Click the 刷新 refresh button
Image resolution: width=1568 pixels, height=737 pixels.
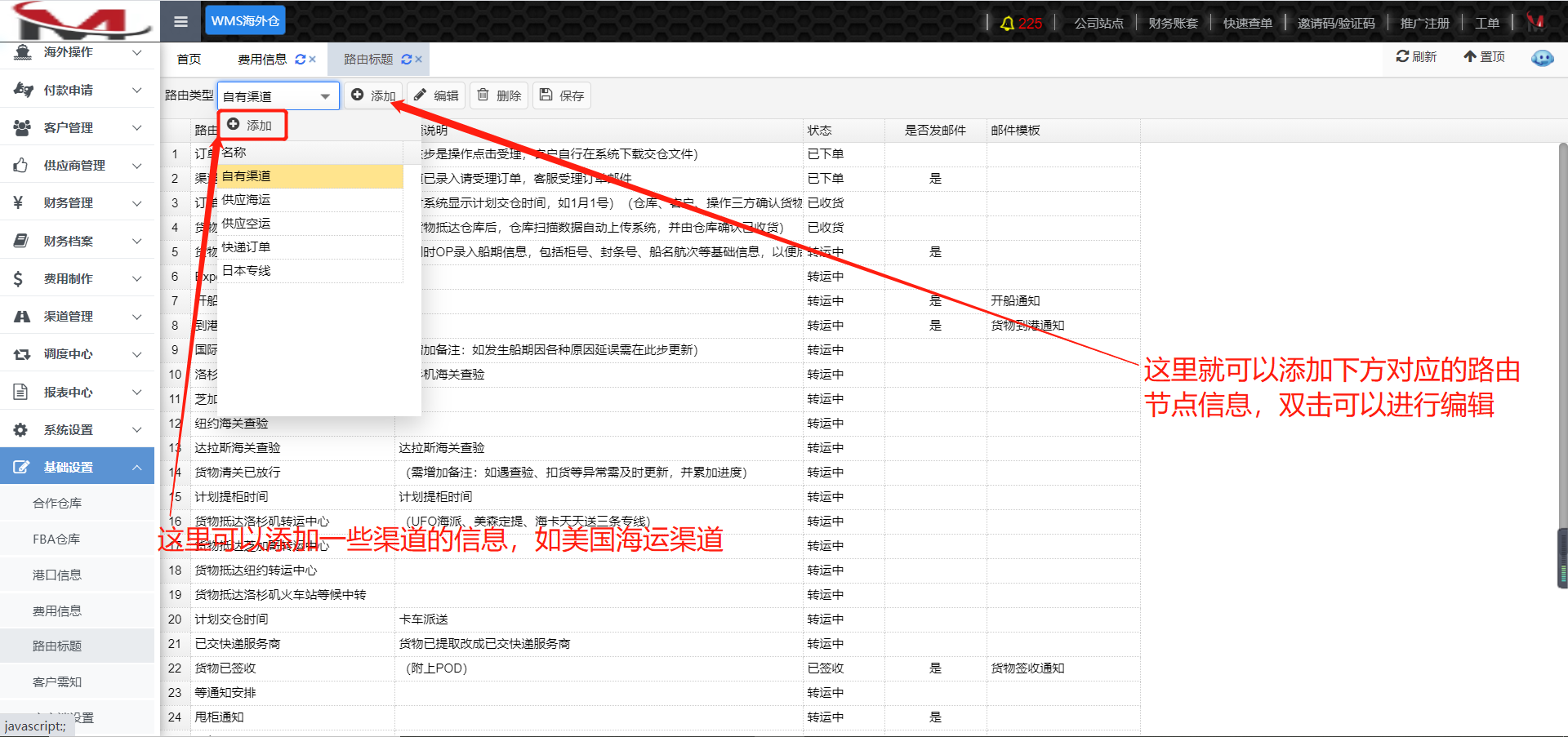pyautogui.click(x=1416, y=56)
